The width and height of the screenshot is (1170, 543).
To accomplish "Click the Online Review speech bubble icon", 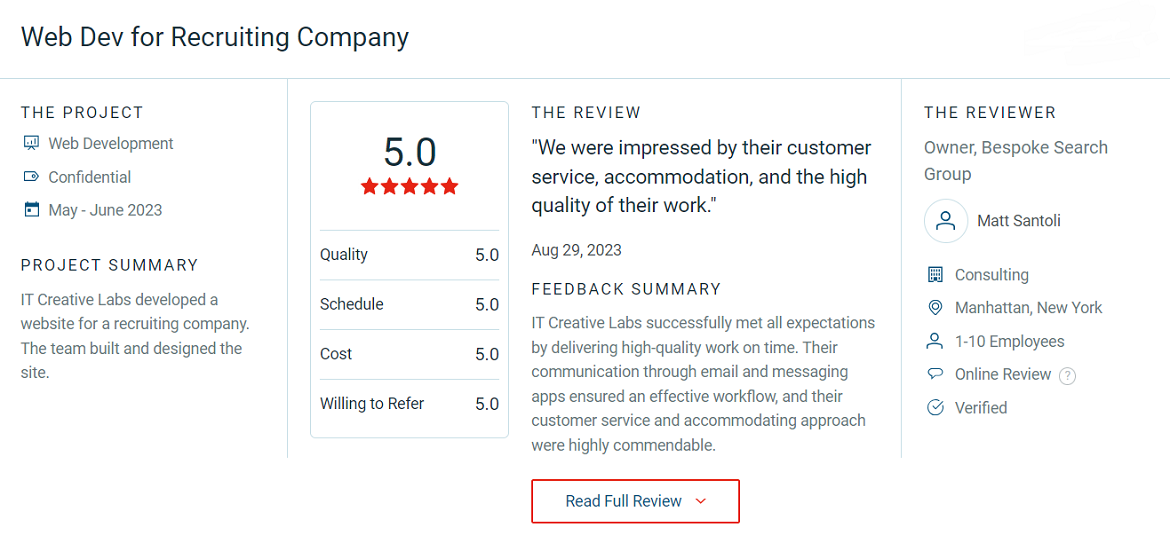I will pyautogui.click(x=935, y=374).
